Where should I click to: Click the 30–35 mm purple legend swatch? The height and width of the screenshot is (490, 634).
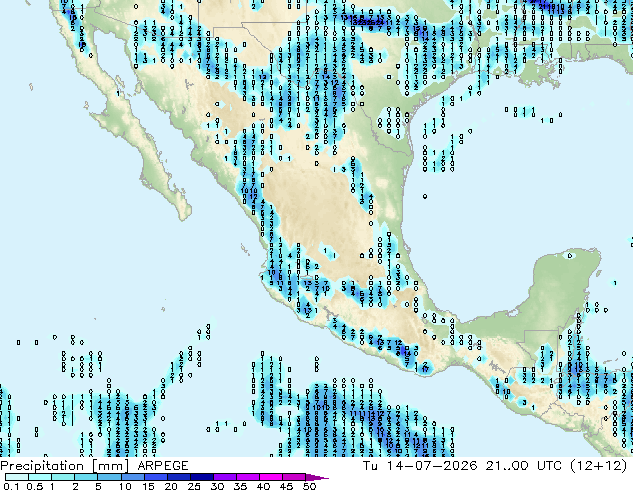tap(225, 477)
